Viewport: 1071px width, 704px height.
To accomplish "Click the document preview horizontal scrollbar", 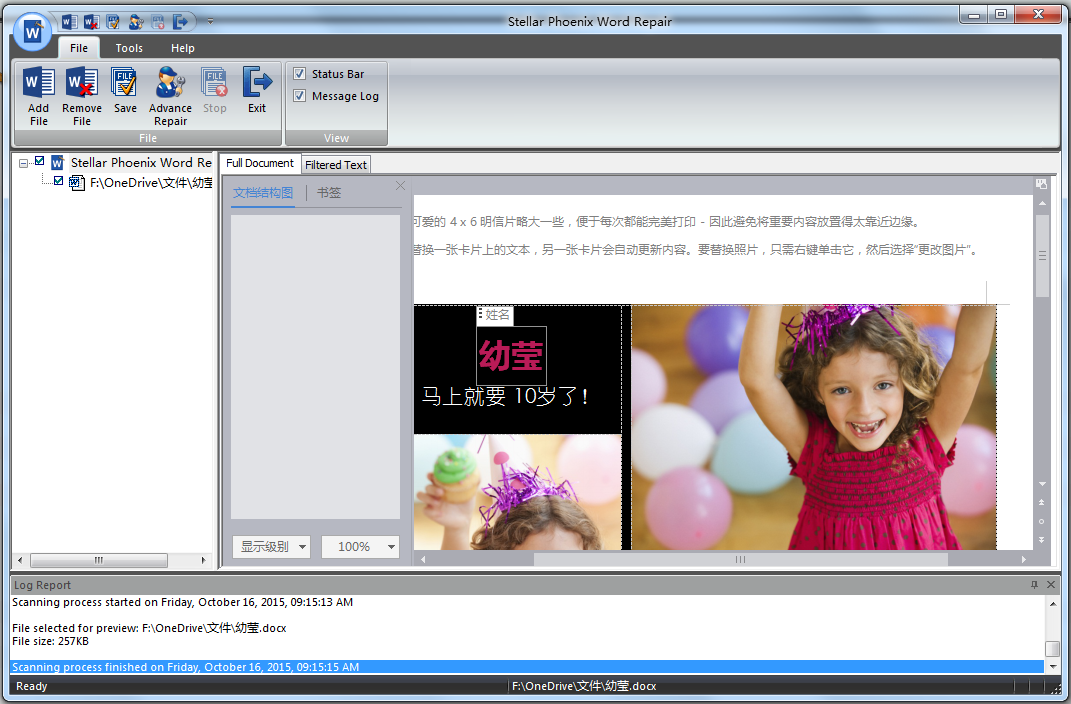I will 740,560.
